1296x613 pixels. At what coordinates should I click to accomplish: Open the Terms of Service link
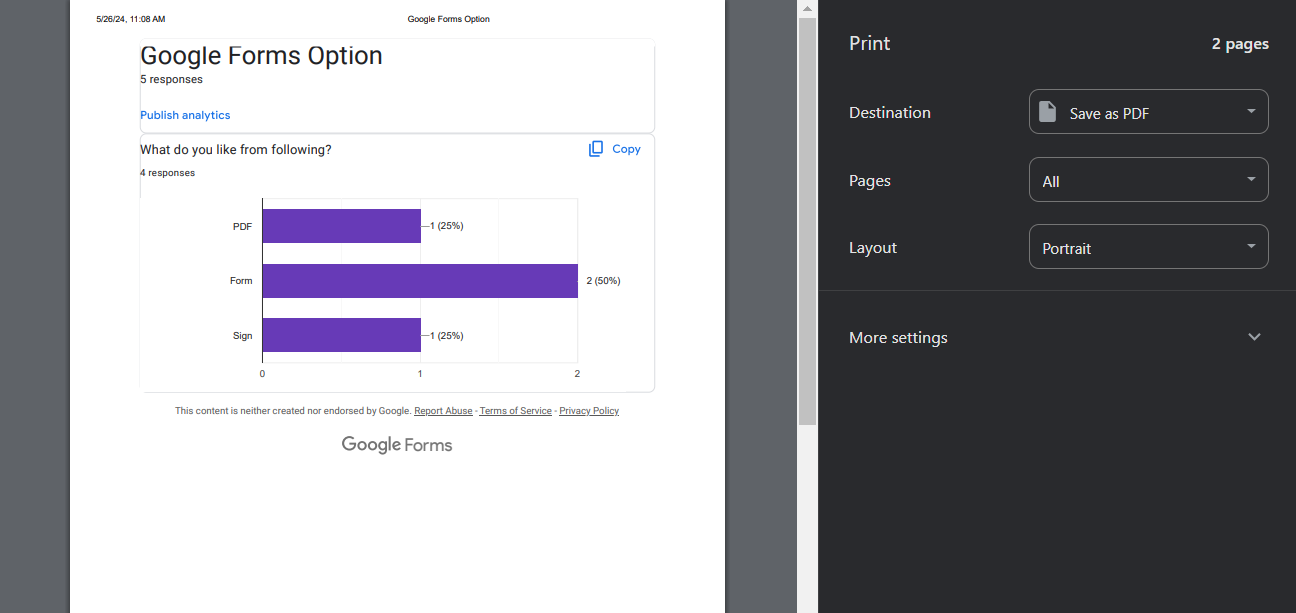point(515,411)
